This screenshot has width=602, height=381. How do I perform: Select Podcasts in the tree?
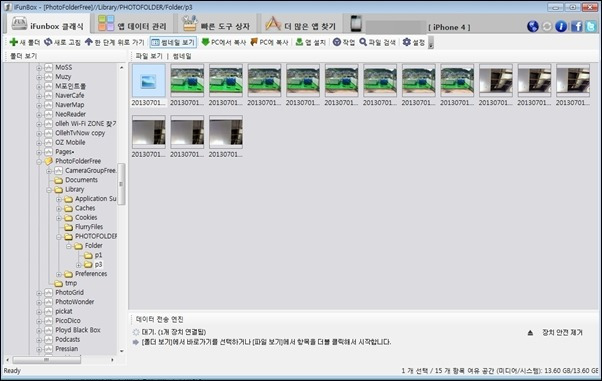(68, 340)
